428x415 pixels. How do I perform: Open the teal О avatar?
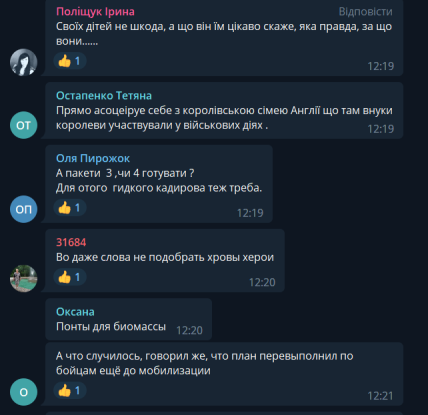click(23, 392)
